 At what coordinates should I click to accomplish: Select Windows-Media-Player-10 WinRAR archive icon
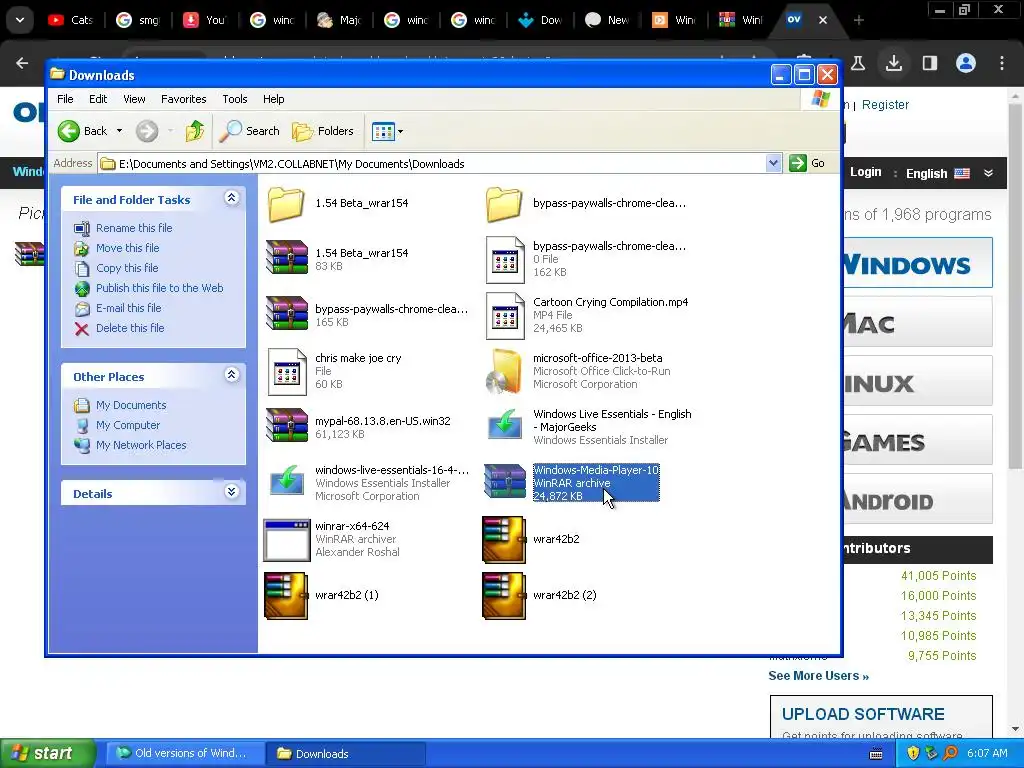click(x=505, y=481)
